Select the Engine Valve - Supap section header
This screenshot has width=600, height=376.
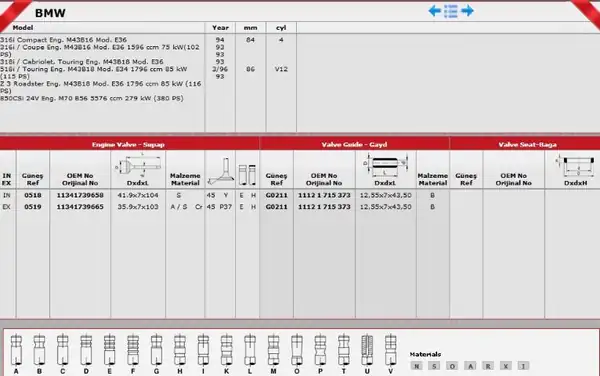129,144
